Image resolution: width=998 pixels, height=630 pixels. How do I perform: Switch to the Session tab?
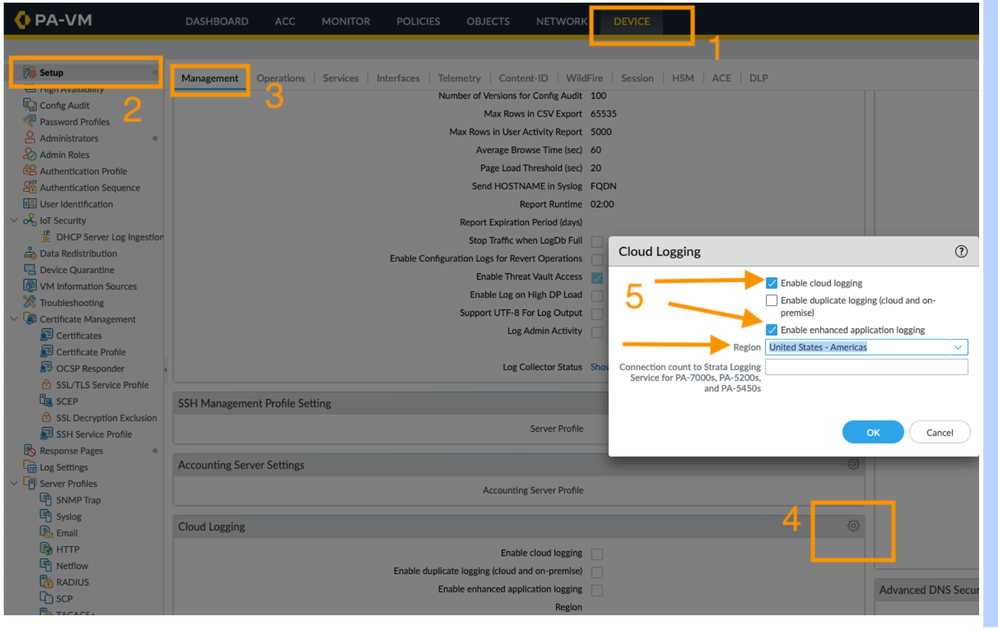point(637,78)
